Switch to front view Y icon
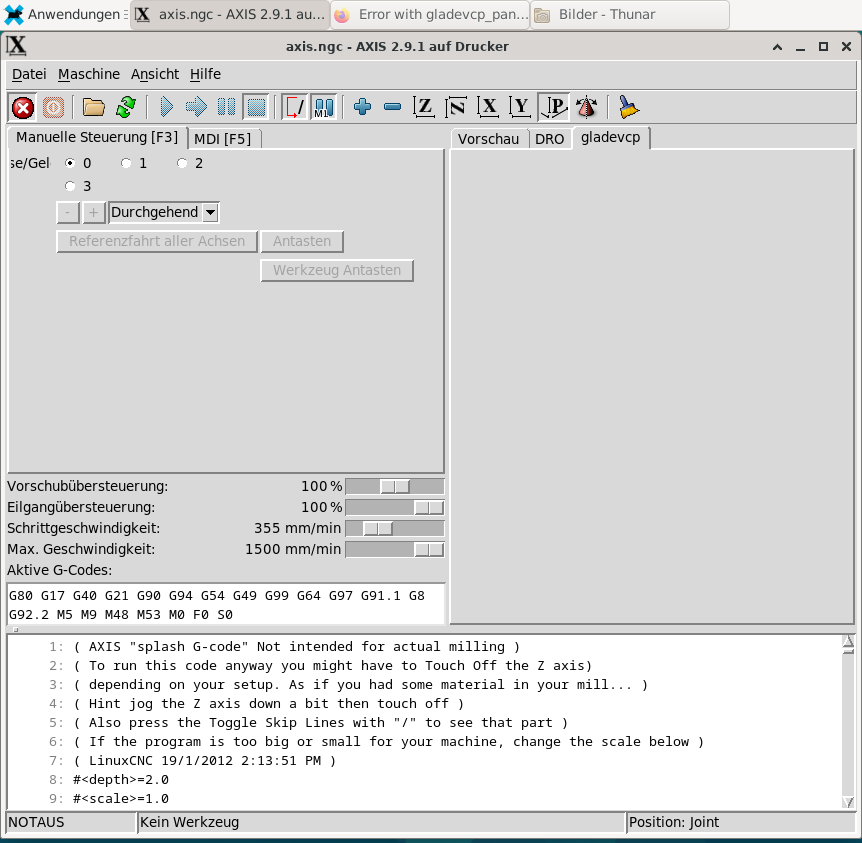The height and width of the screenshot is (843, 862). [520, 107]
